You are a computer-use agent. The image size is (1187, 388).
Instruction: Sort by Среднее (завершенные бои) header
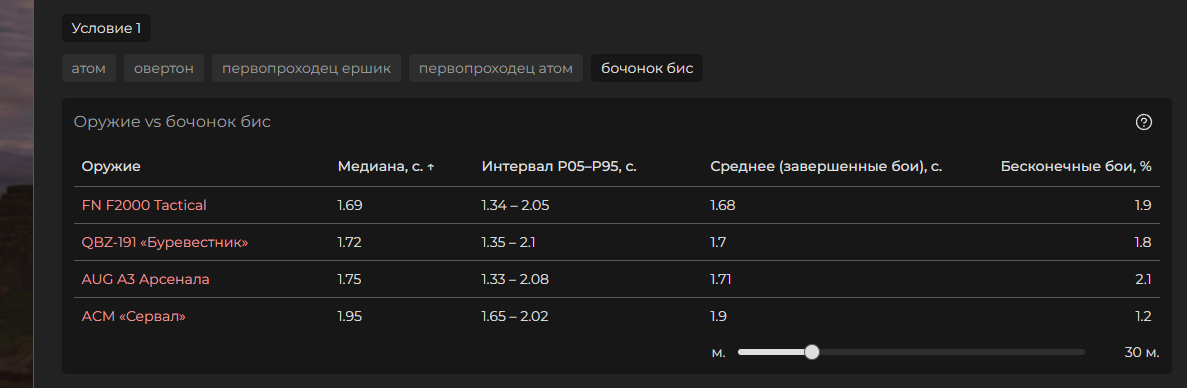826,167
